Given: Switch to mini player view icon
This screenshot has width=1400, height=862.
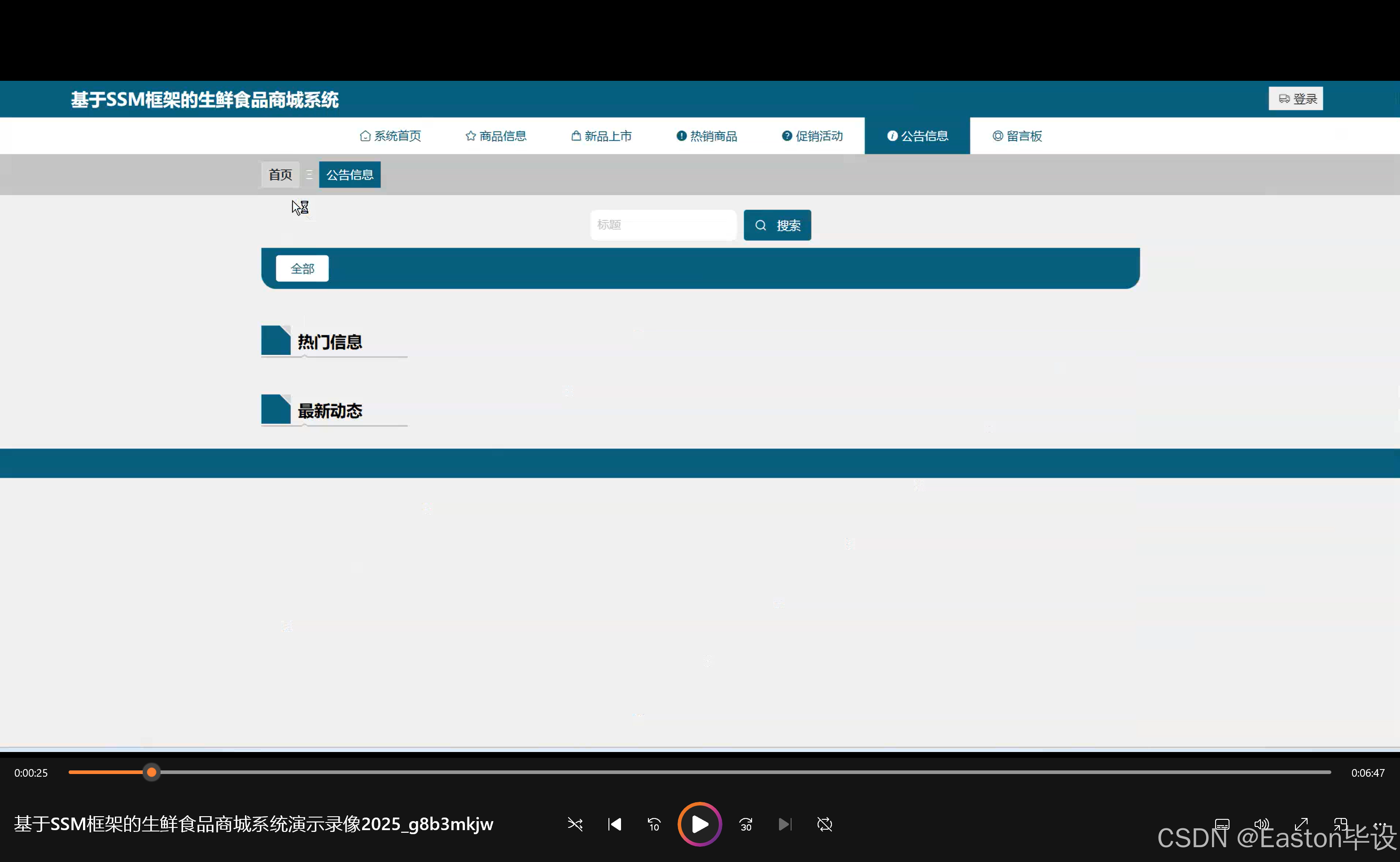Looking at the screenshot, I should [x=1340, y=824].
